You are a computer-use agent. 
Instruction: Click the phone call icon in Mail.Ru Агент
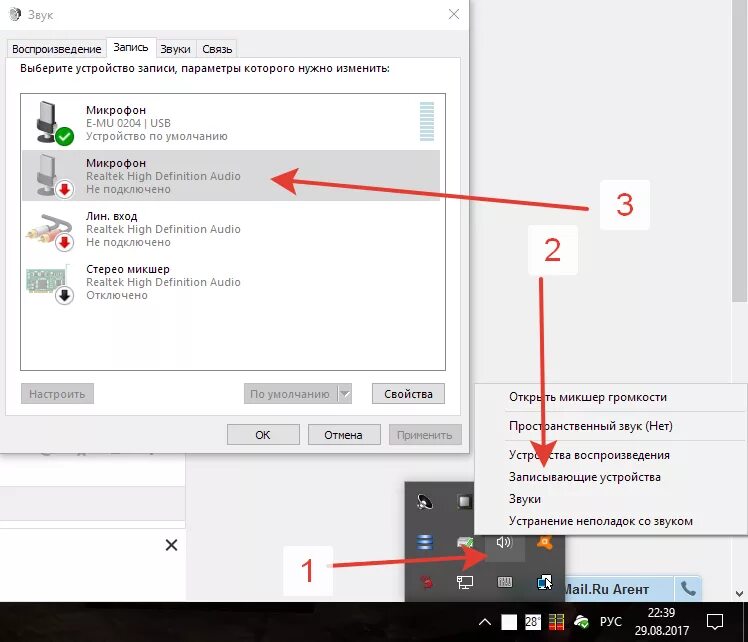click(x=687, y=589)
